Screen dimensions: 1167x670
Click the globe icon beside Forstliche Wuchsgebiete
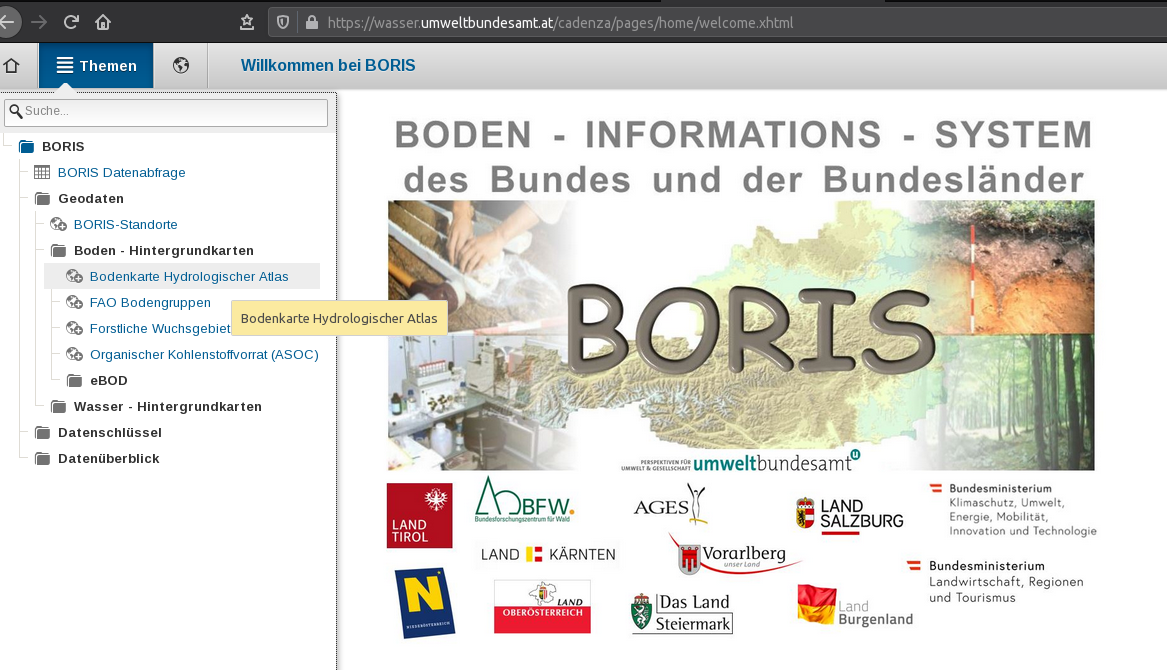pos(74,329)
